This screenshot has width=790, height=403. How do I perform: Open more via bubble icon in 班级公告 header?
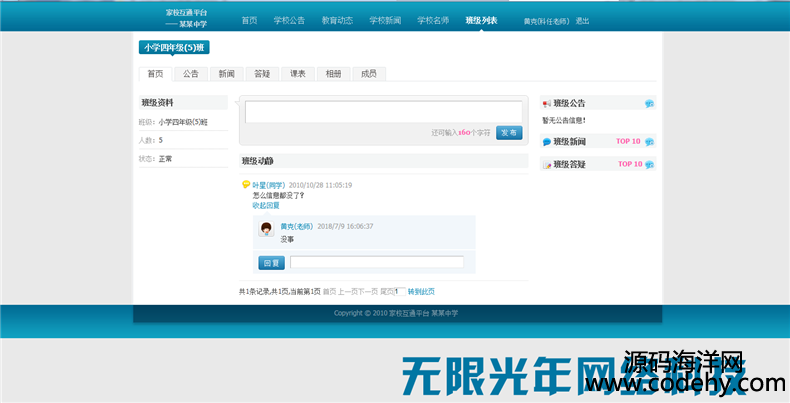[x=649, y=104]
